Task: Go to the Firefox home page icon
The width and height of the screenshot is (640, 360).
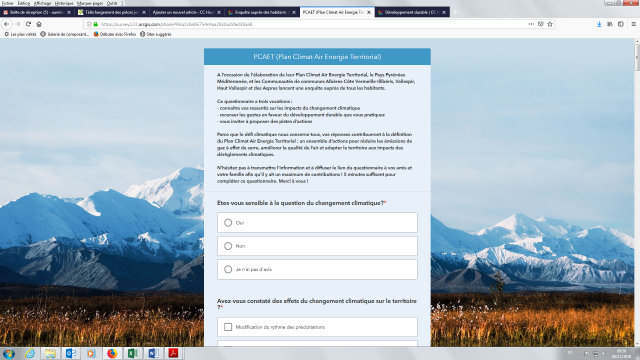Action: [39, 24]
